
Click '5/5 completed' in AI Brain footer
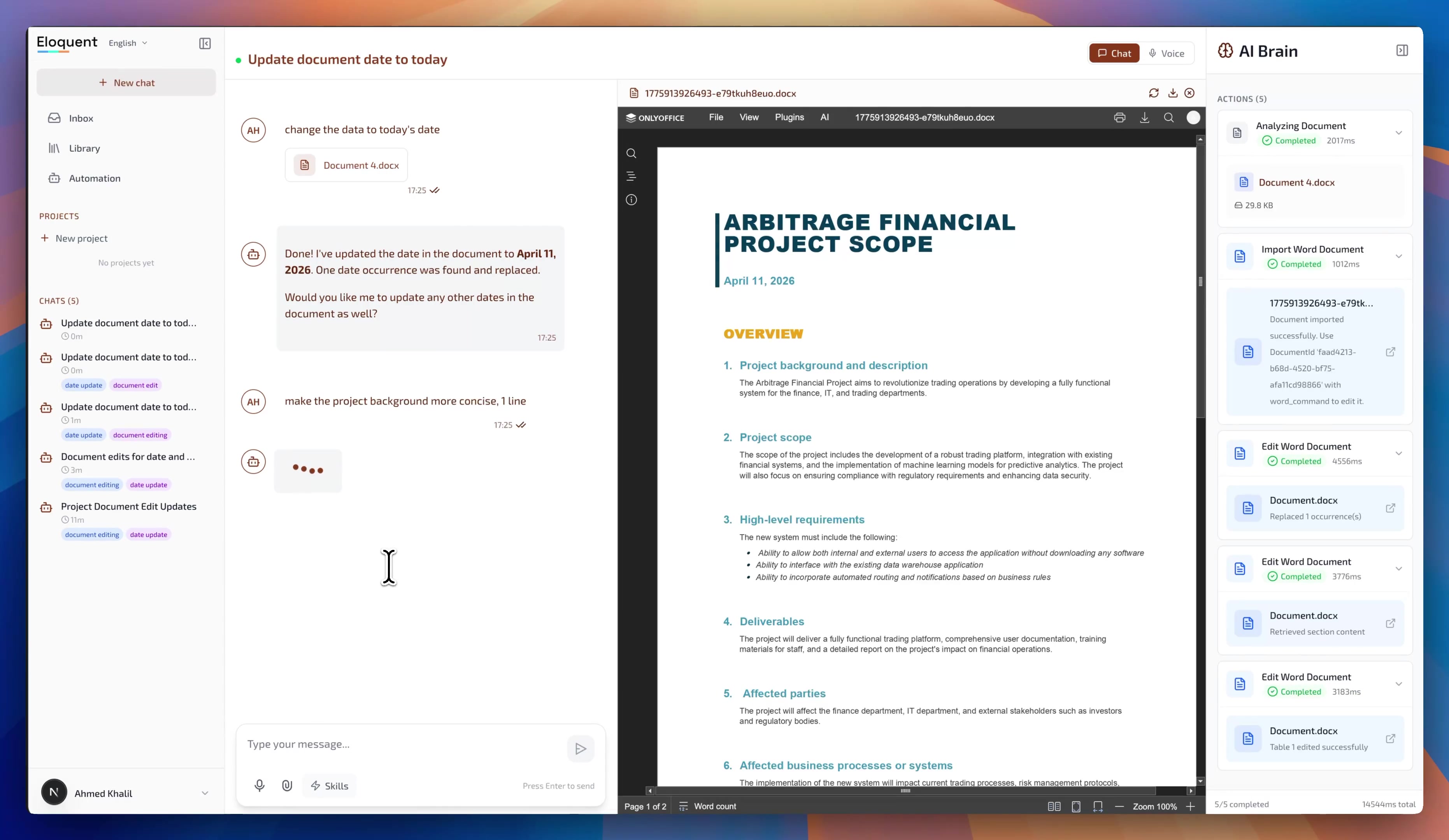coord(1241,804)
